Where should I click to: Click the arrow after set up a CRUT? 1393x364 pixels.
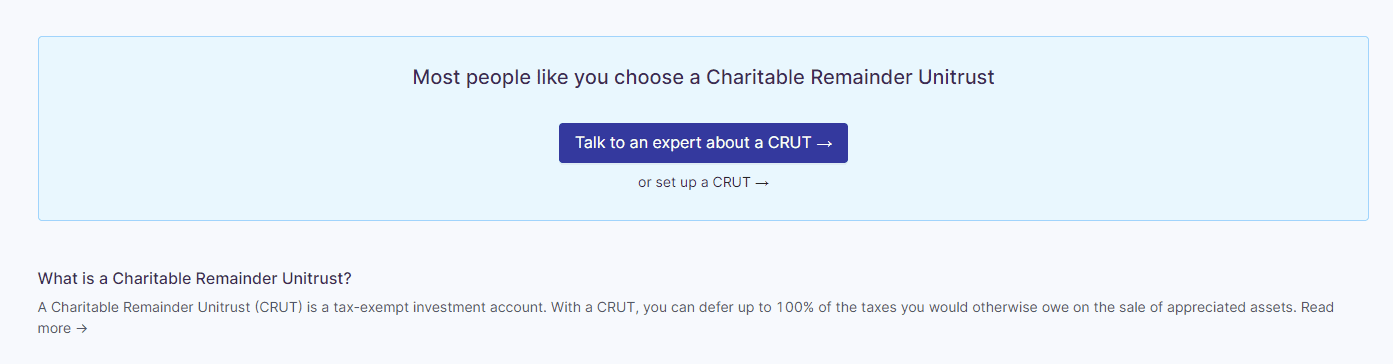(x=762, y=183)
